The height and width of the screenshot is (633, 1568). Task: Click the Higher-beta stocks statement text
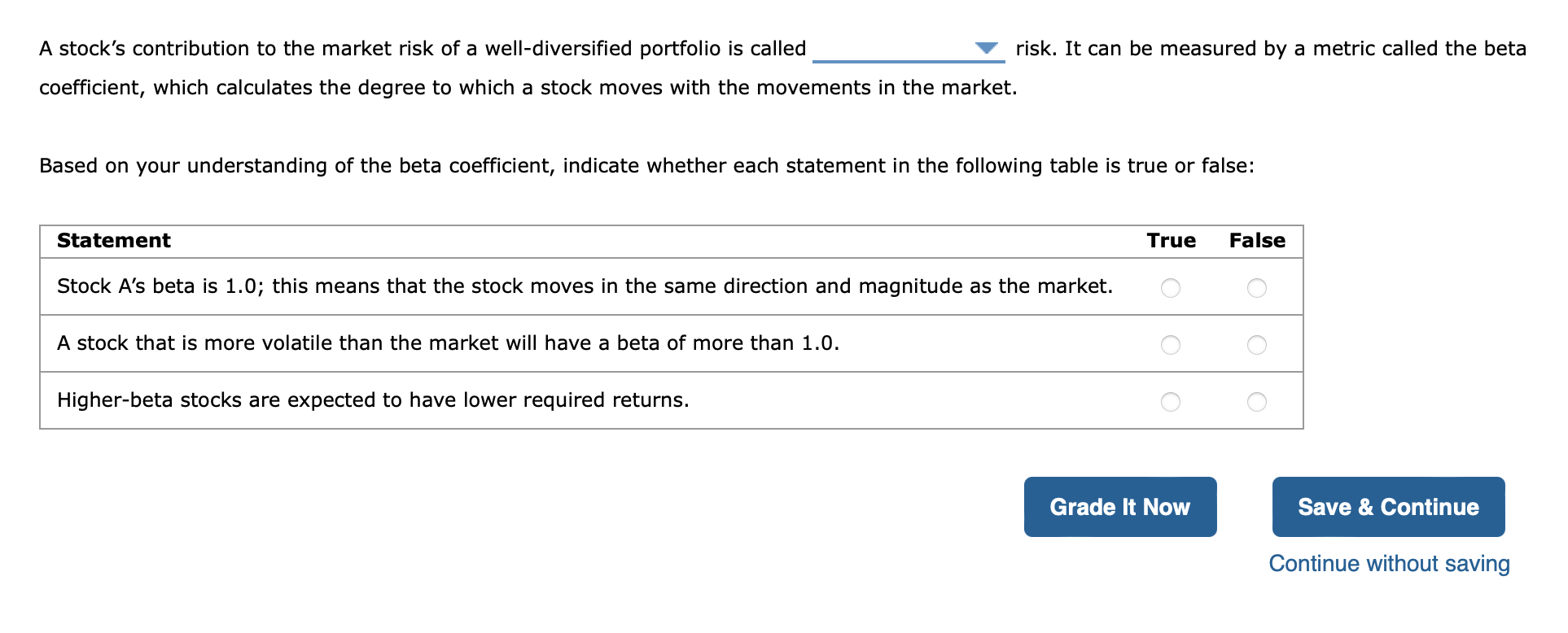point(373,400)
